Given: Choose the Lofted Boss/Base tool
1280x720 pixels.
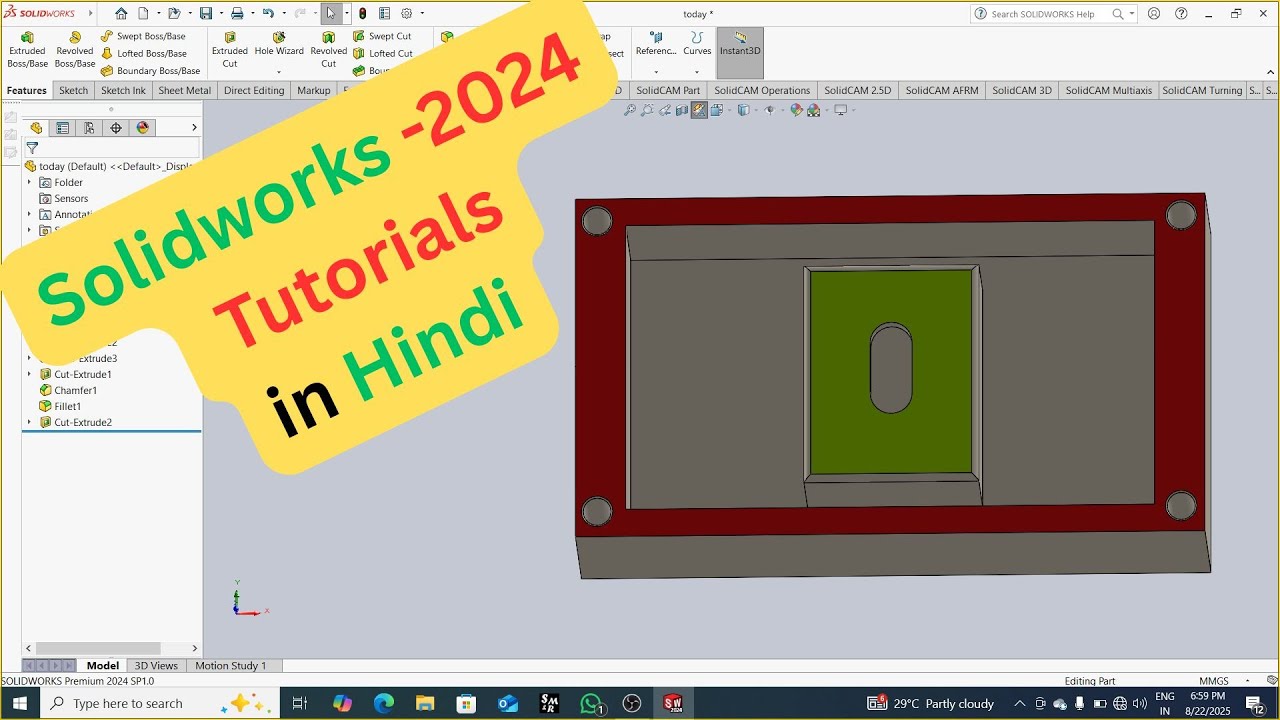Looking at the screenshot, I should coord(144,54).
